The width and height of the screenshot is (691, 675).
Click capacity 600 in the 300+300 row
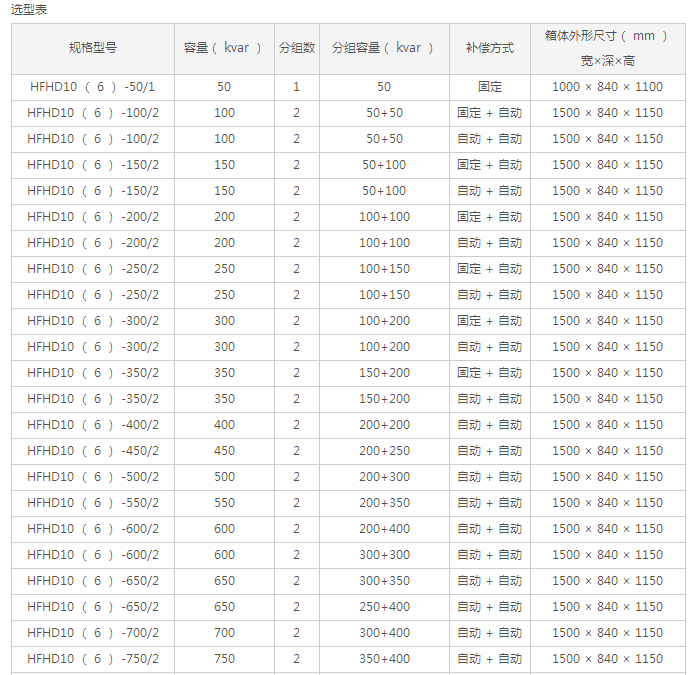pyautogui.click(x=224, y=555)
